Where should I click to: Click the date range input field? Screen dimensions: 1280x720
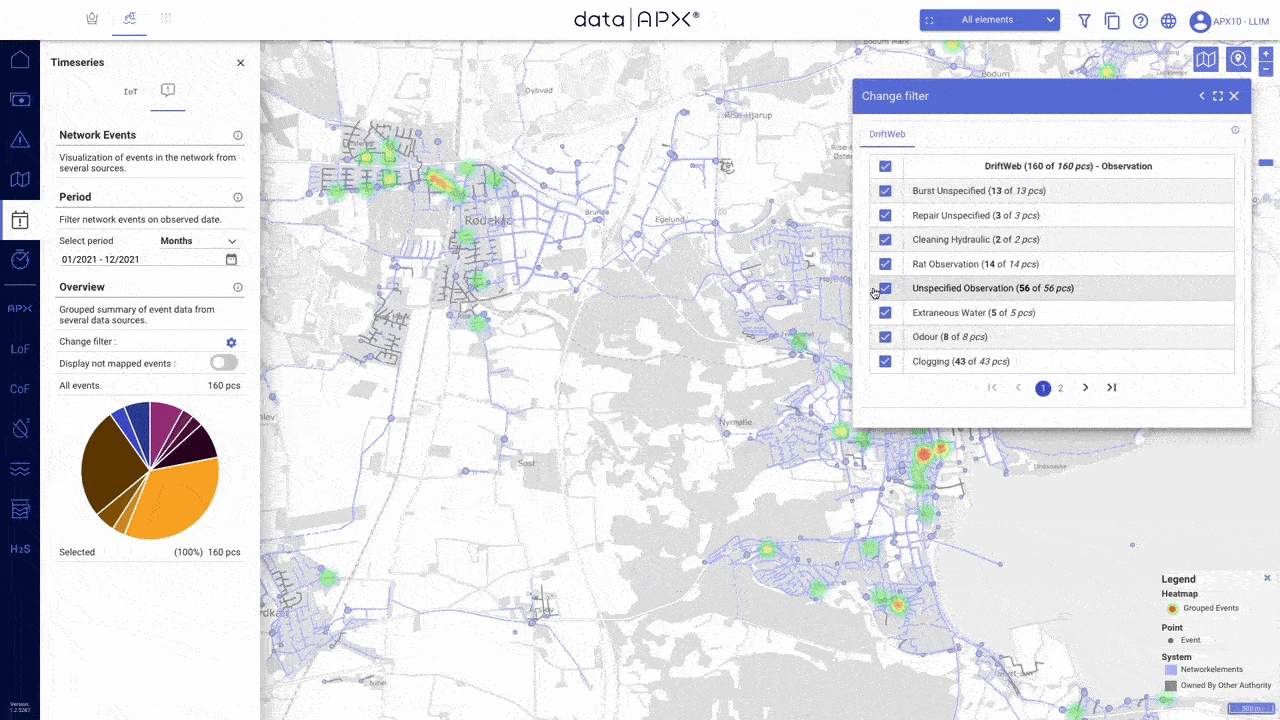pyautogui.click(x=140, y=260)
